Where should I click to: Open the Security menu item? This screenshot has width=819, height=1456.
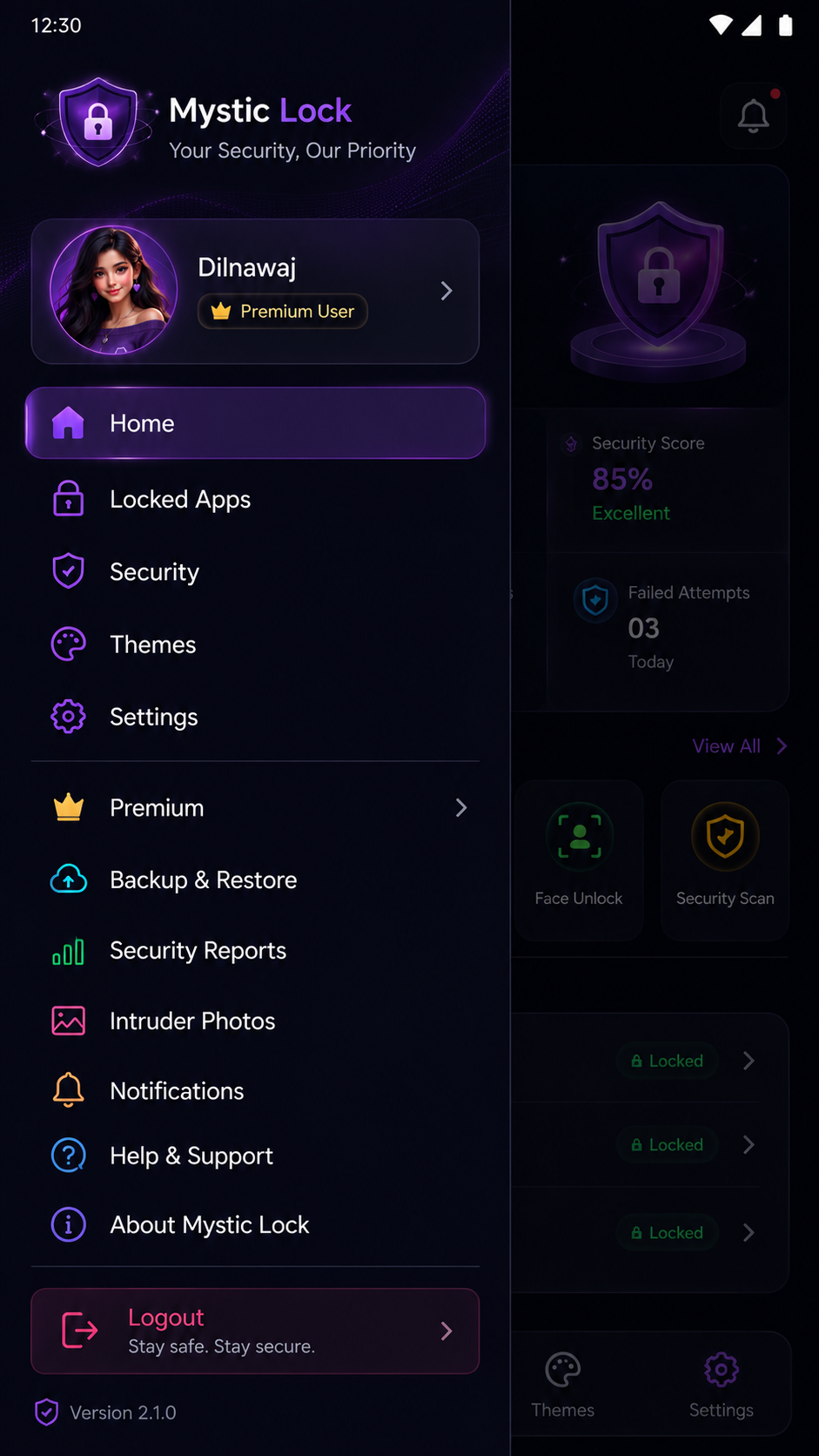click(x=255, y=571)
